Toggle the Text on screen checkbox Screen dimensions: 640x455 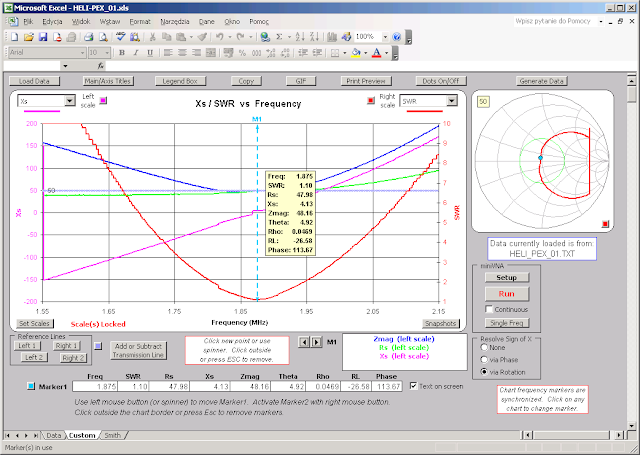click(x=413, y=386)
